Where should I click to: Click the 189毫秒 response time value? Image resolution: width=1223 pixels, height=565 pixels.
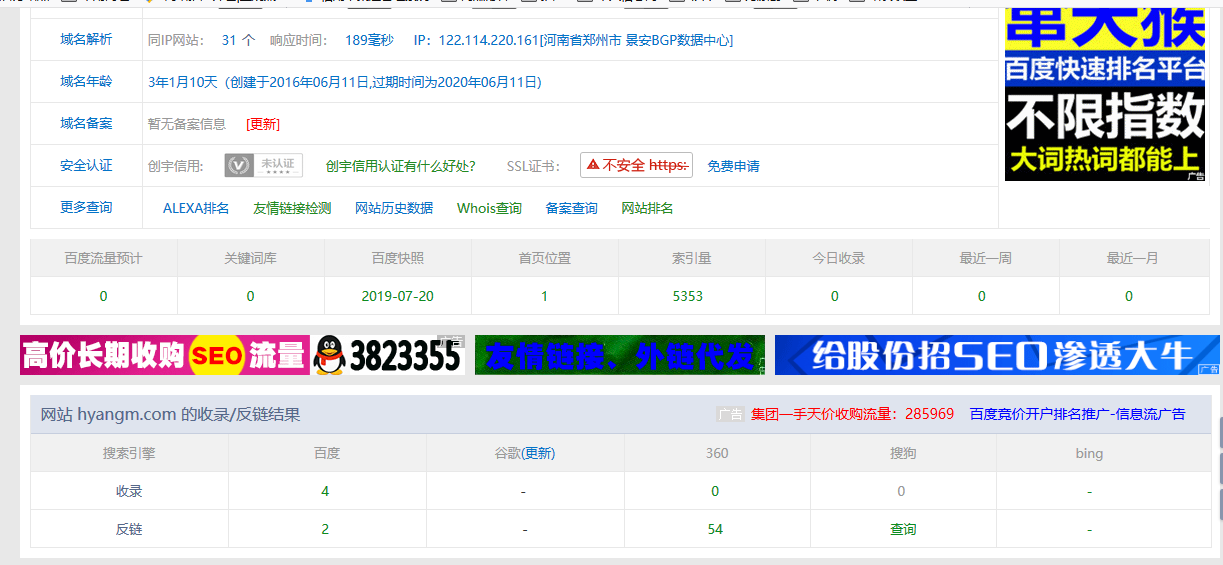point(369,40)
